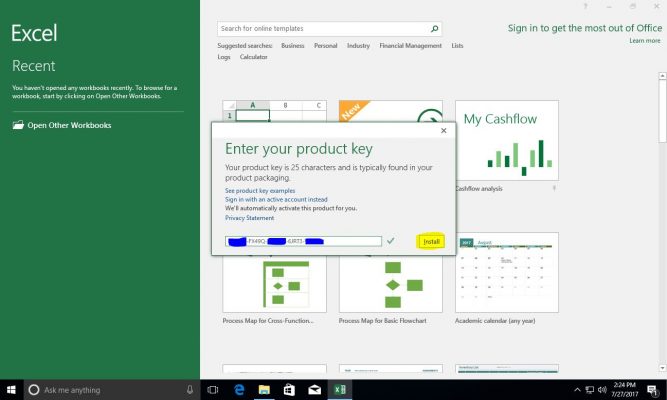Select the Financial Management suggested search
Viewport: 667px width, 400px height.
pyautogui.click(x=410, y=46)
